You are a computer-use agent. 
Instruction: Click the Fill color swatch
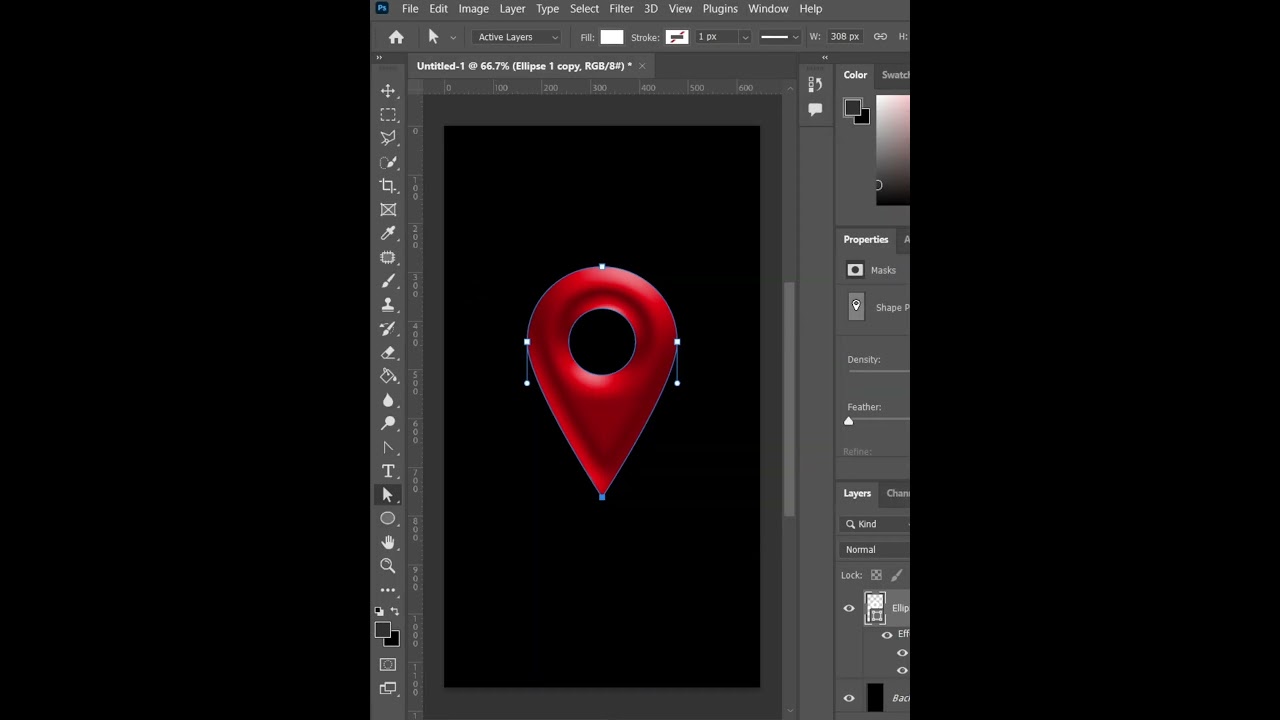[x=612, y=37]
